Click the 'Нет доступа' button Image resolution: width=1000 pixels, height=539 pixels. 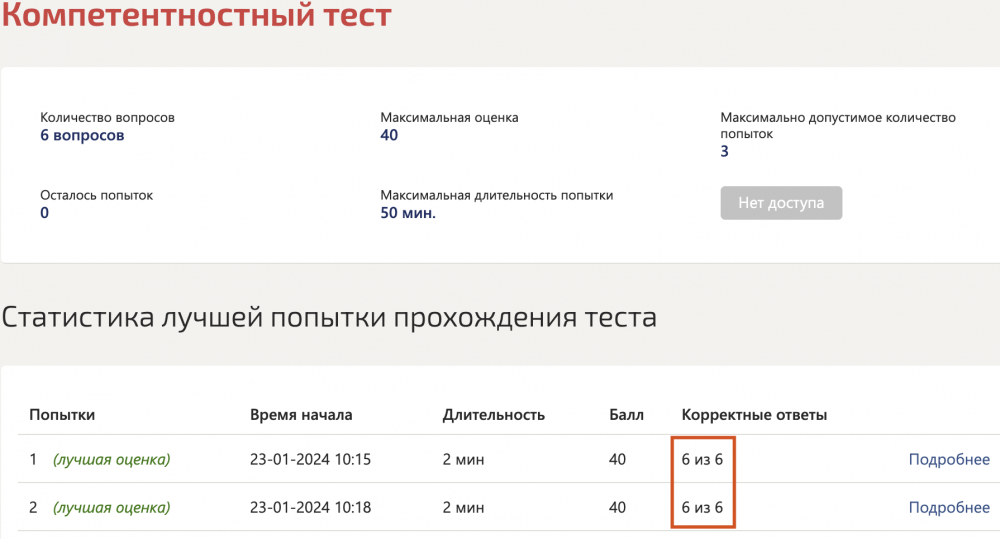781,203
